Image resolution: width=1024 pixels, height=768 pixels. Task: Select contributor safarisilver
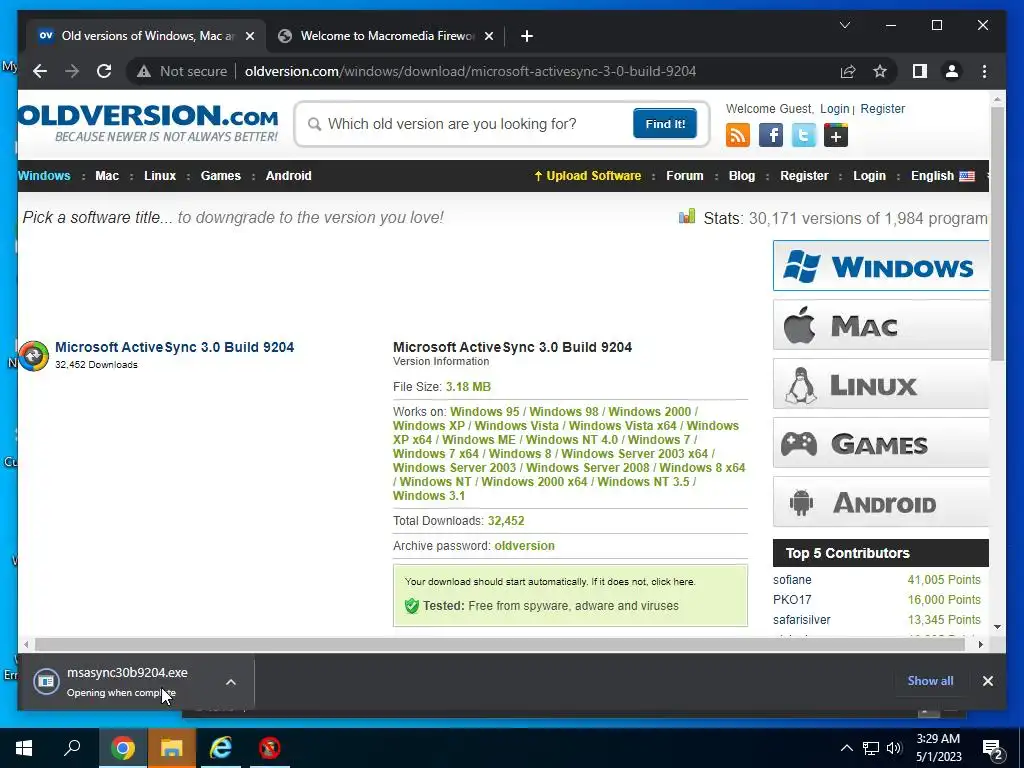pyautogui.click(x=801, y=620)
